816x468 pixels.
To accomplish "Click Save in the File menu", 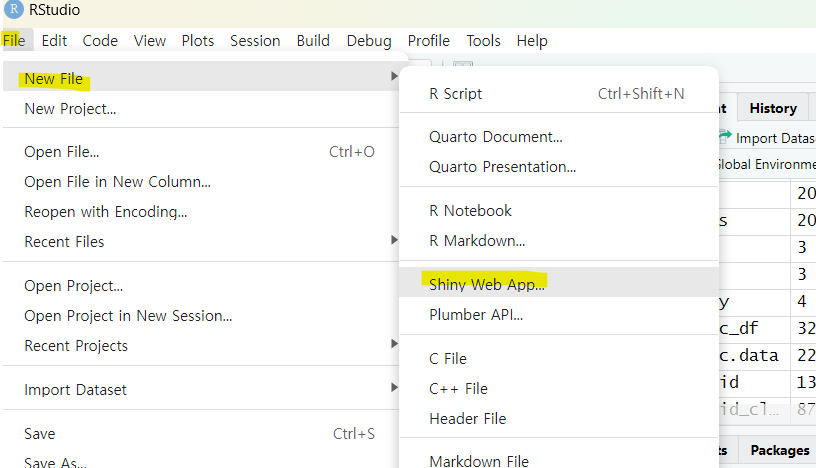I will [200, 434].
